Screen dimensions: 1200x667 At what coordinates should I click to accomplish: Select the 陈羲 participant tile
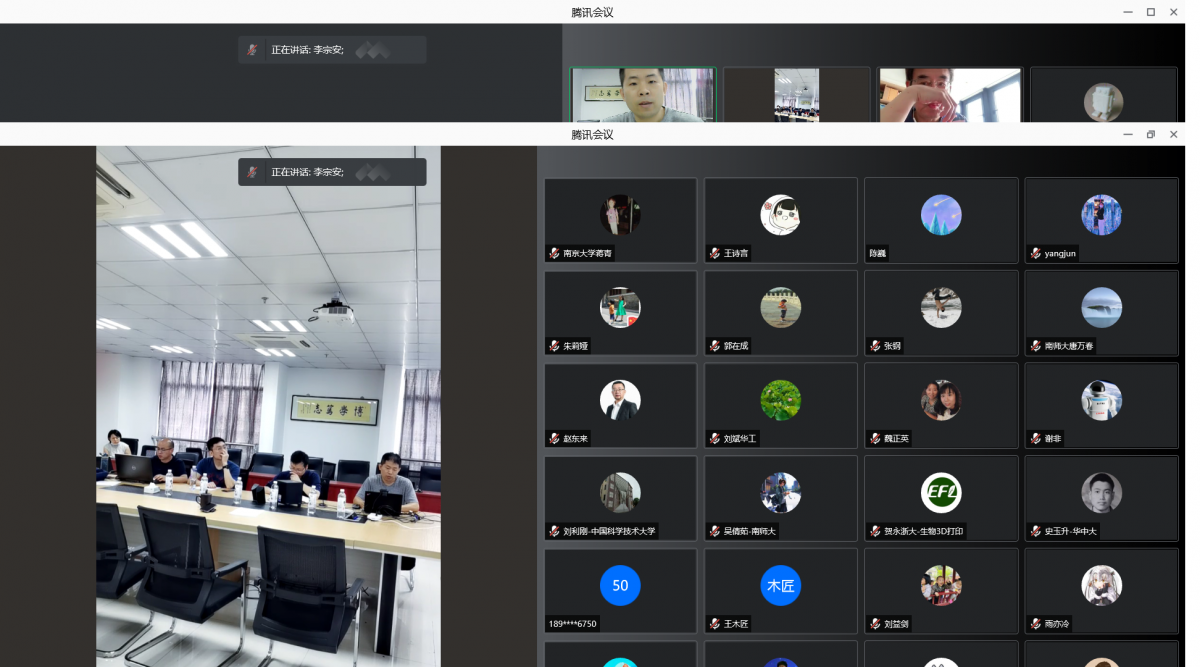point(941,220)
